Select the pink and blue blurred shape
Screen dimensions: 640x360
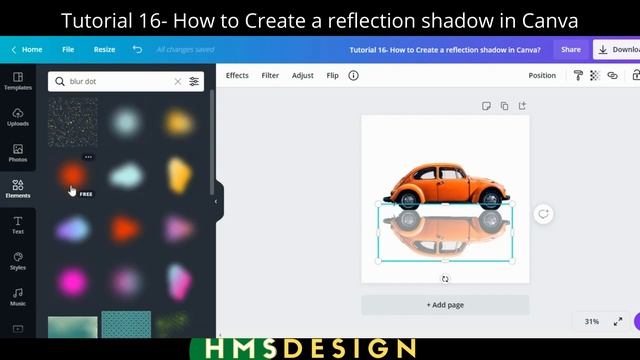[x=179, y=282]
